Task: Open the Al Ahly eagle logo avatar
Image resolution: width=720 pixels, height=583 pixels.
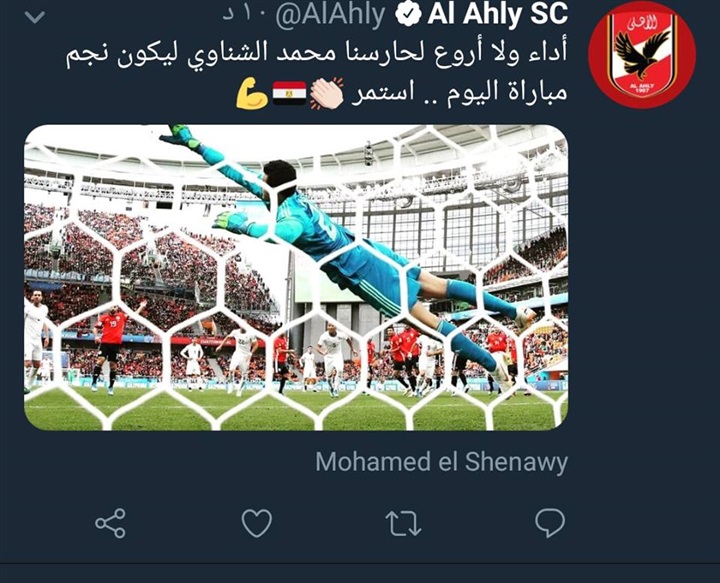Action: pos(642,55)
